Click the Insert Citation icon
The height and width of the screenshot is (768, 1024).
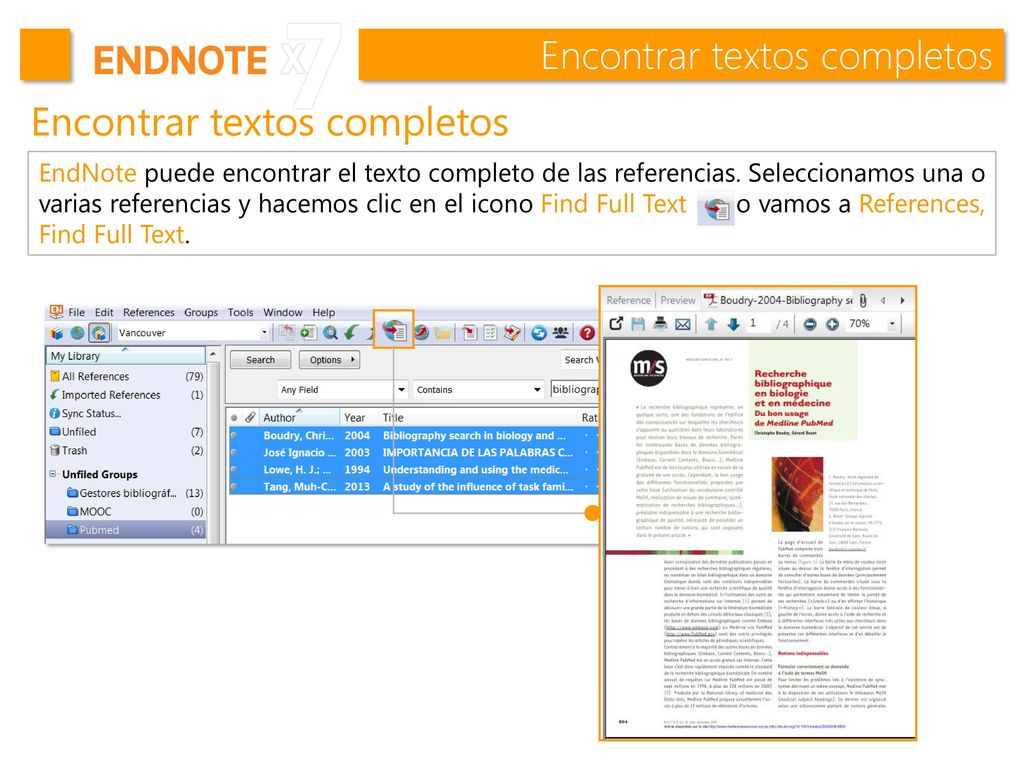470,333
